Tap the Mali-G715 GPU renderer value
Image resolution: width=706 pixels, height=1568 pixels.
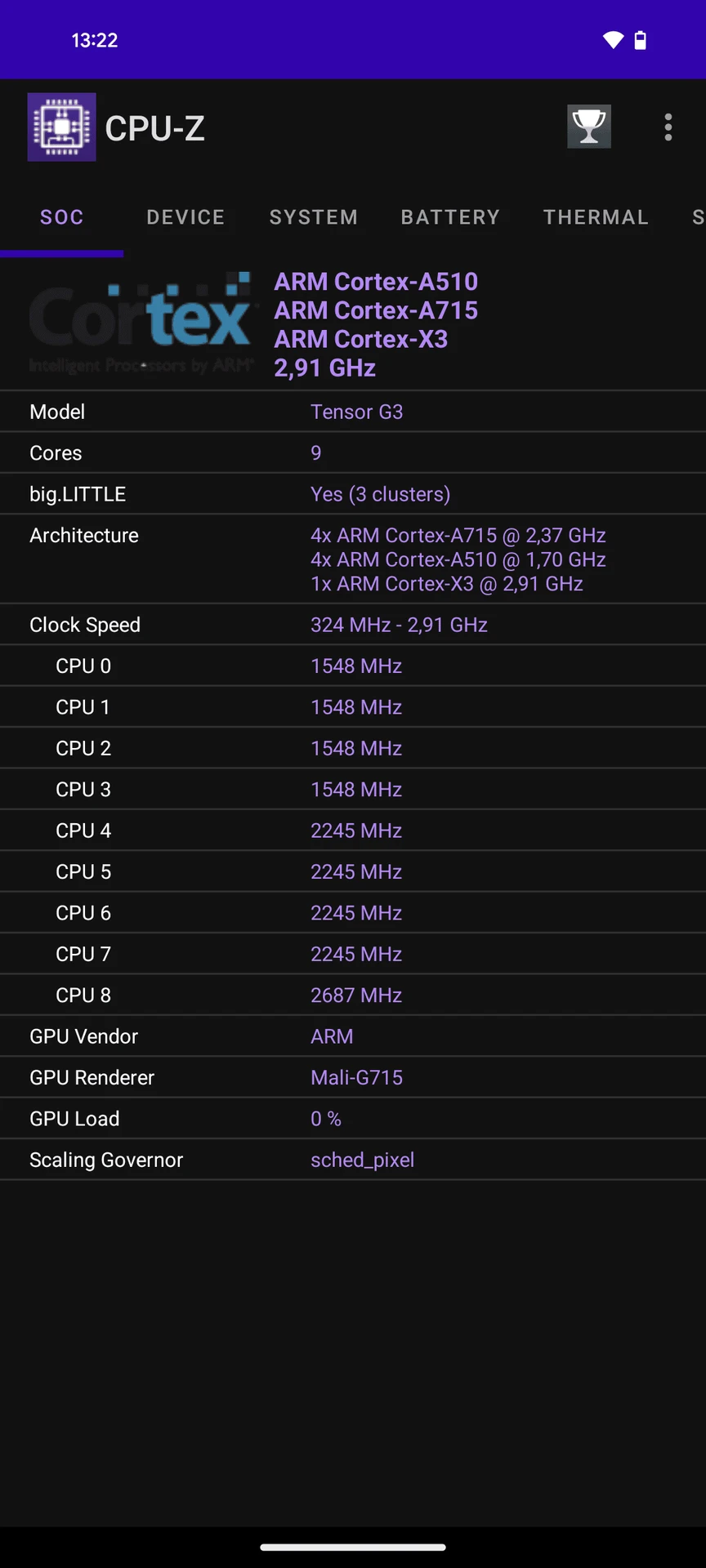click(x=357, y=1078)
